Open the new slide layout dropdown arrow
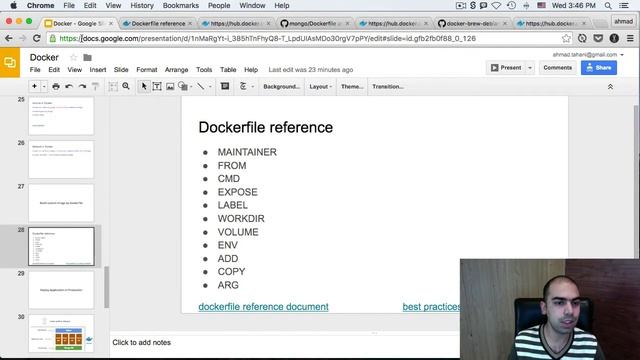The width and height of the screenshot is (640, 360). pos(44,87)
